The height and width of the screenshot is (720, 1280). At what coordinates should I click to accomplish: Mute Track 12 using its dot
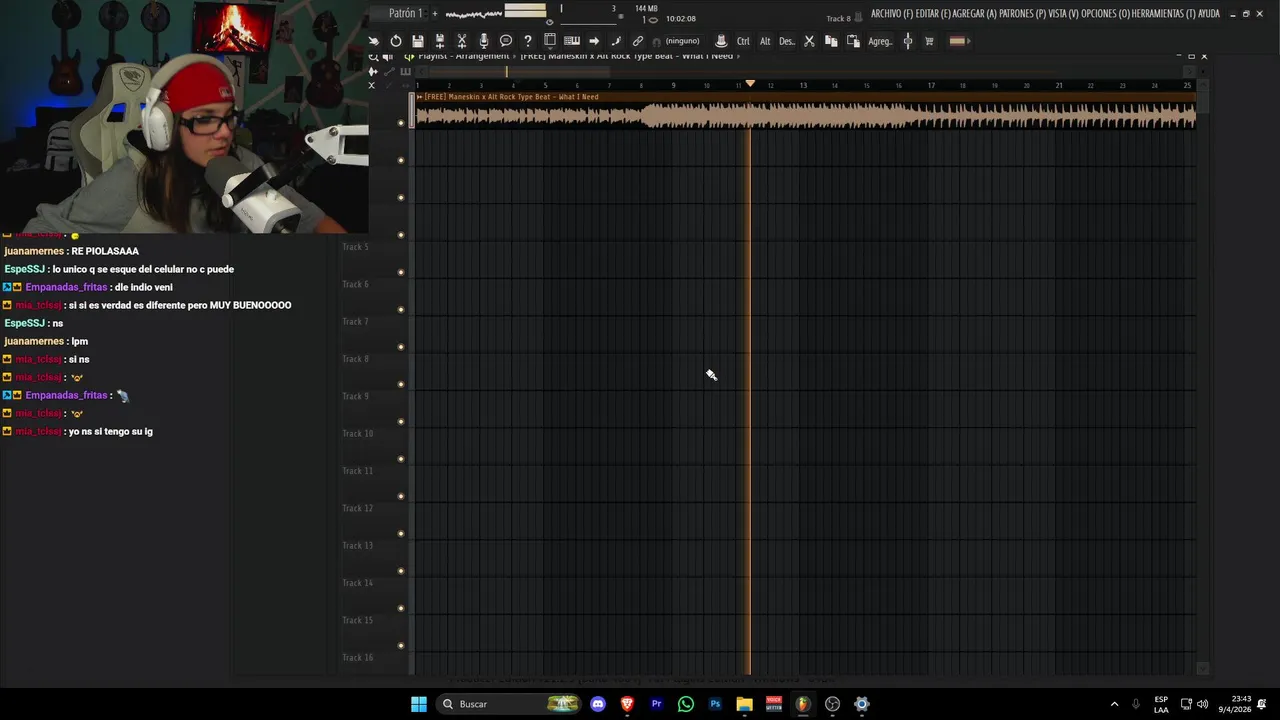[401, 534]
